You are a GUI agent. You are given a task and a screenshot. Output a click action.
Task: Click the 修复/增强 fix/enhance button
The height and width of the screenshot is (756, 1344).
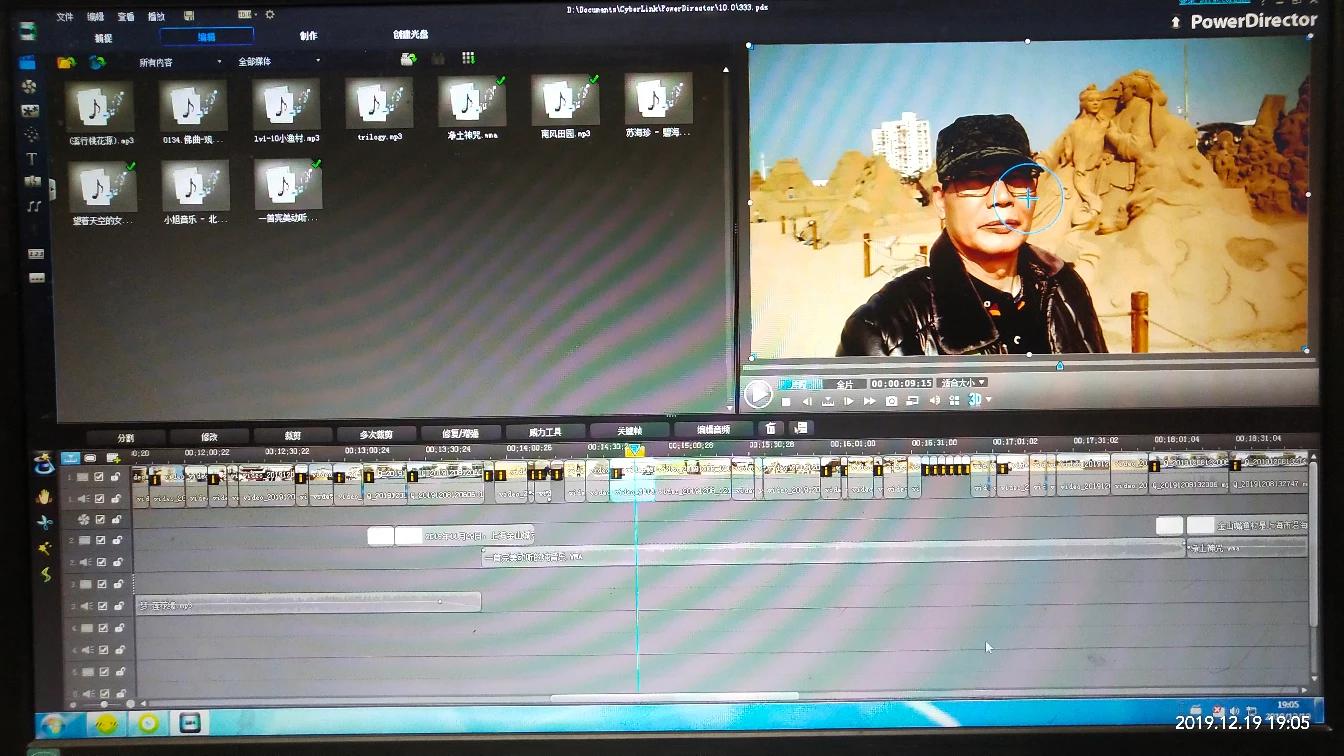pyautogui.click(x=461, y=434)
